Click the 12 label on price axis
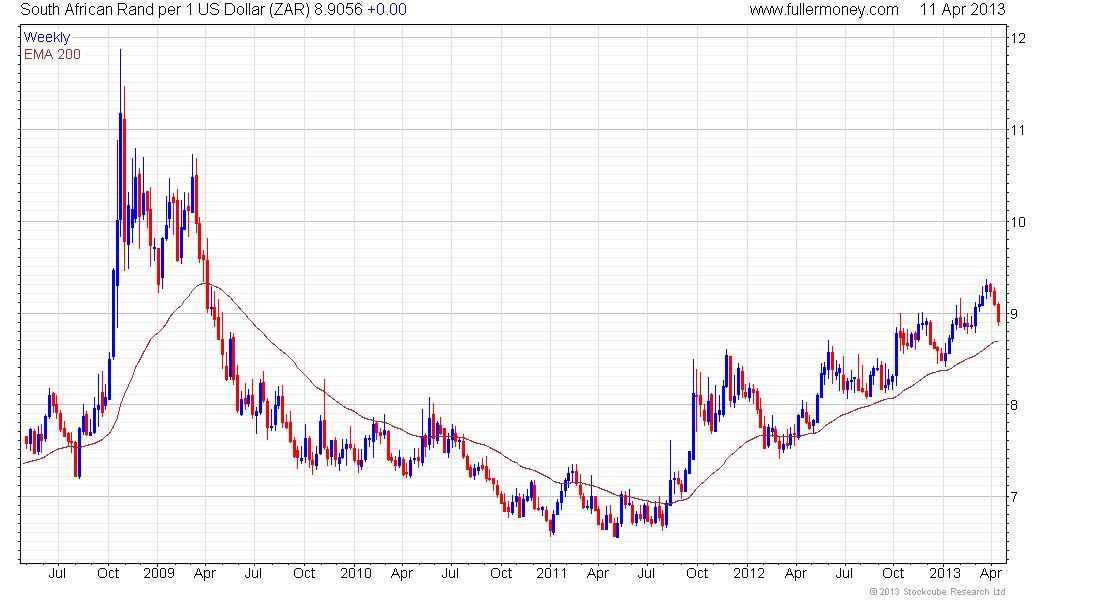The height and width of the screenshot is (600, 1100). pos(1019,38)
